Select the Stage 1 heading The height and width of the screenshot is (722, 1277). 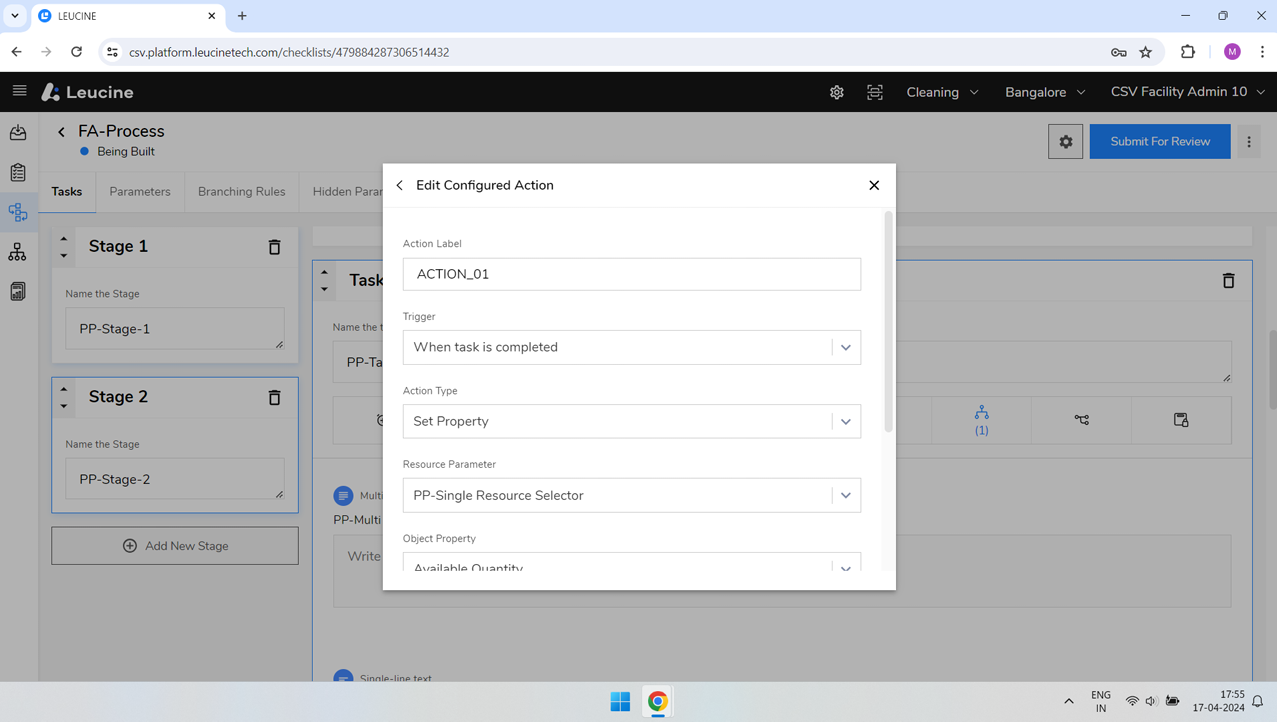point(118,246)
